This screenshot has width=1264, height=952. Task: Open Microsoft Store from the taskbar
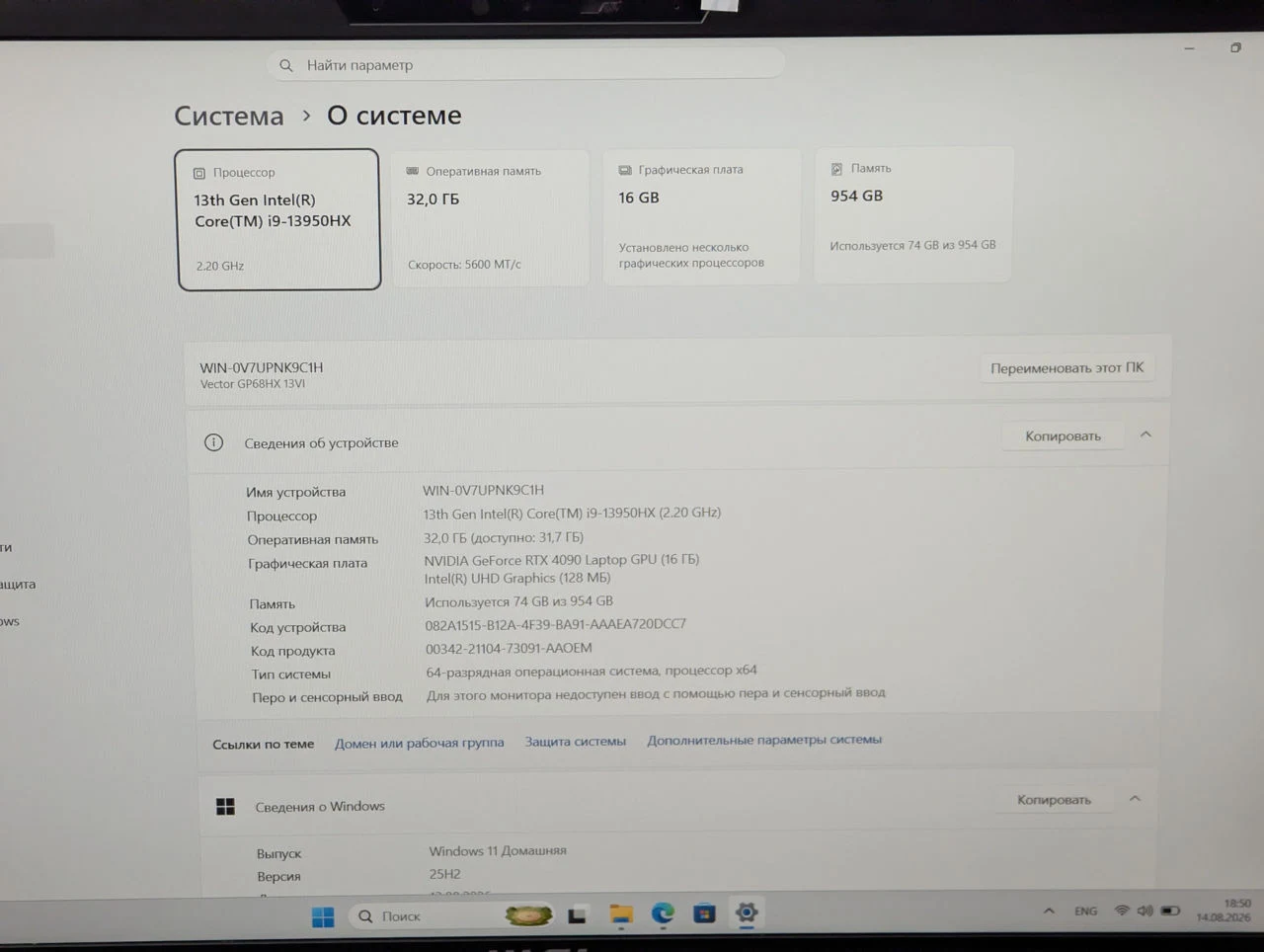704,913
